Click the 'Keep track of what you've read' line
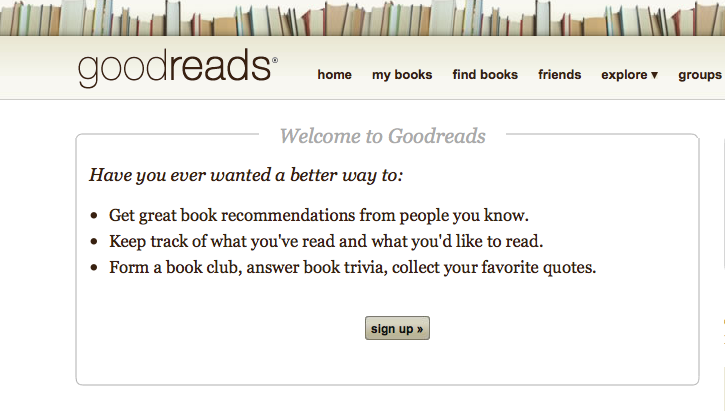This screenshot has width=725, height=411. tap(326, 241)
